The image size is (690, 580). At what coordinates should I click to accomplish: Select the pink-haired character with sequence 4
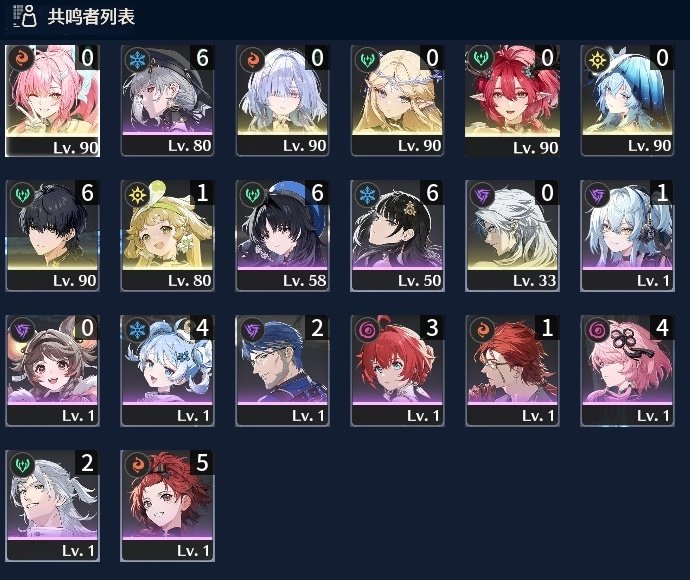tap(628, 371)
